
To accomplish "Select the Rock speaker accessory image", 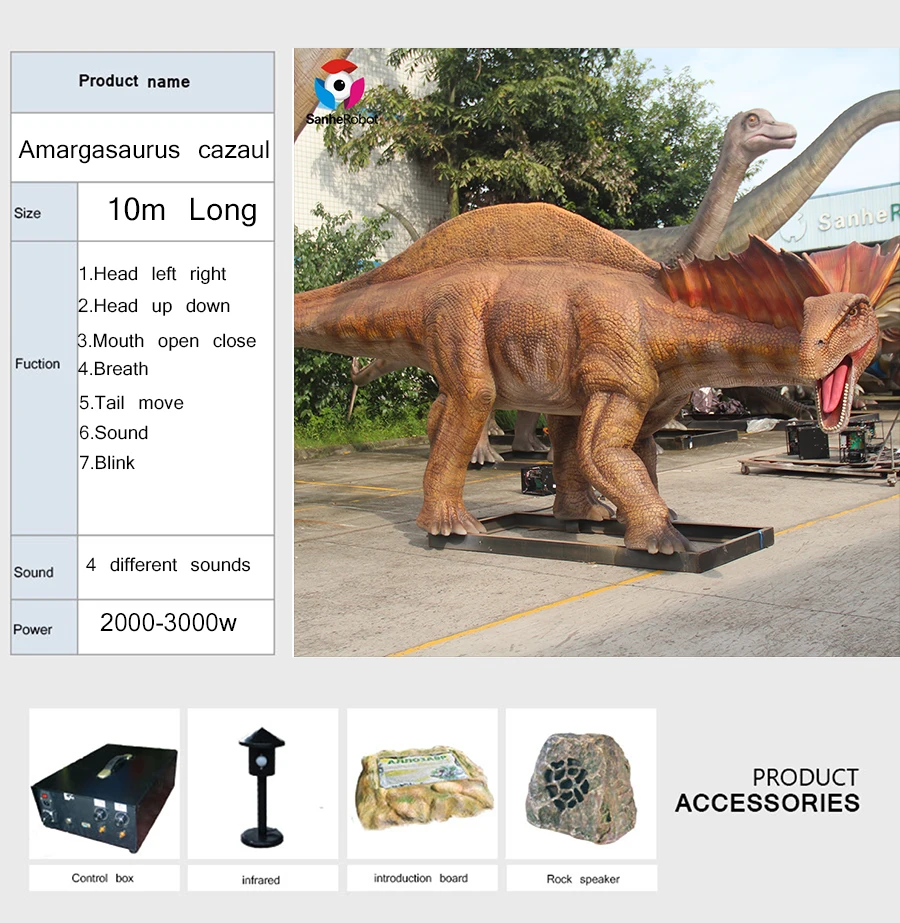I will click(581, 784).
